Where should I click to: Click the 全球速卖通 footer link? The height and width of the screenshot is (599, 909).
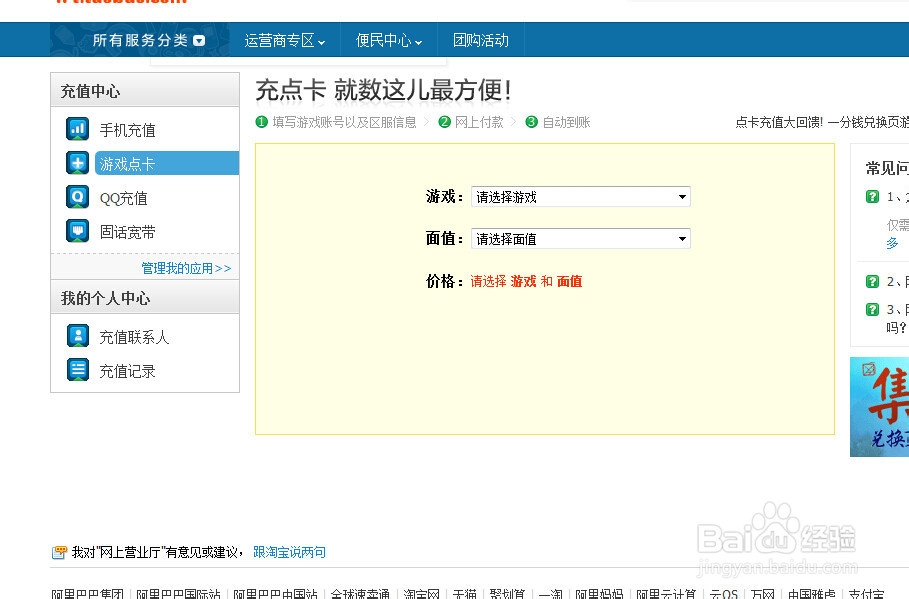click(x=360, y=594)
